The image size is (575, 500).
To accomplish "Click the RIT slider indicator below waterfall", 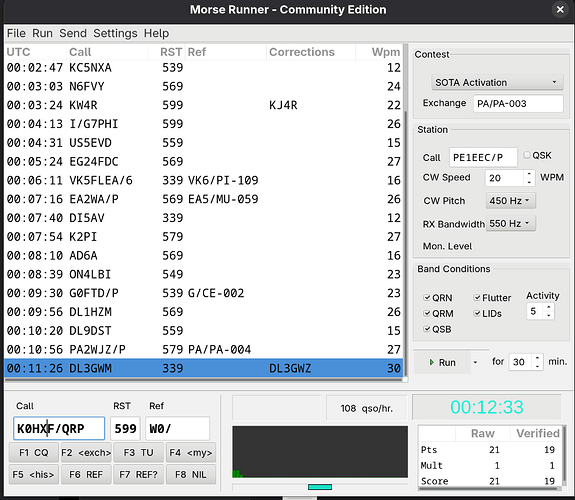I will pos(320,487).
